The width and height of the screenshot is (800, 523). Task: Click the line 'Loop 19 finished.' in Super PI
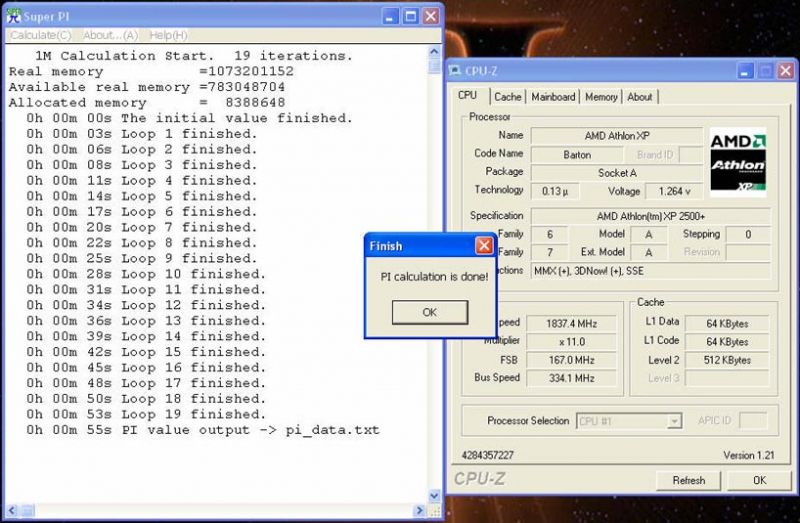click(x=146, y=414)
